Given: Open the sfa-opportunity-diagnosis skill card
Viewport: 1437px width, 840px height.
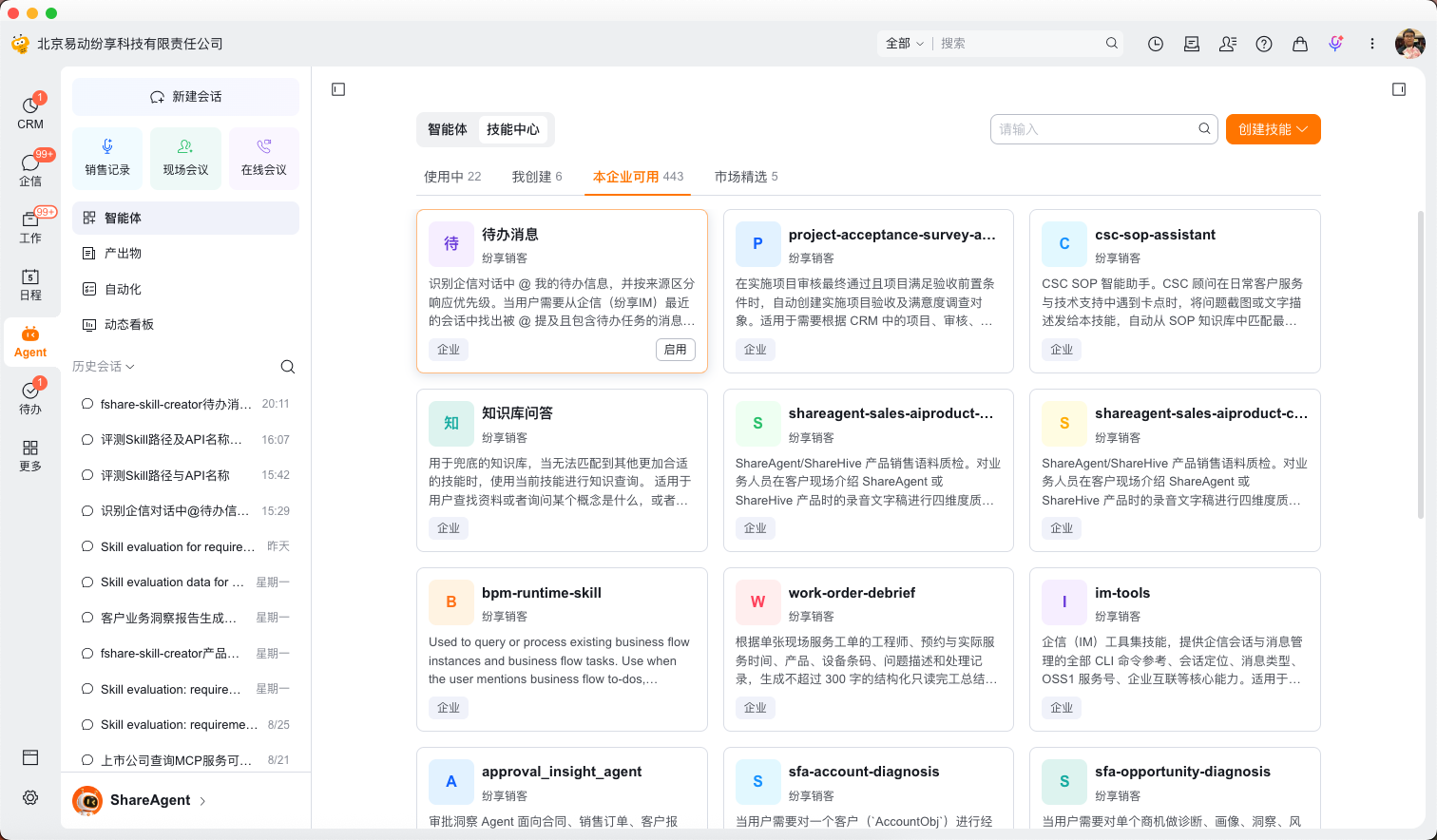Looking at the screenshot, I should tap(1175, 788).
